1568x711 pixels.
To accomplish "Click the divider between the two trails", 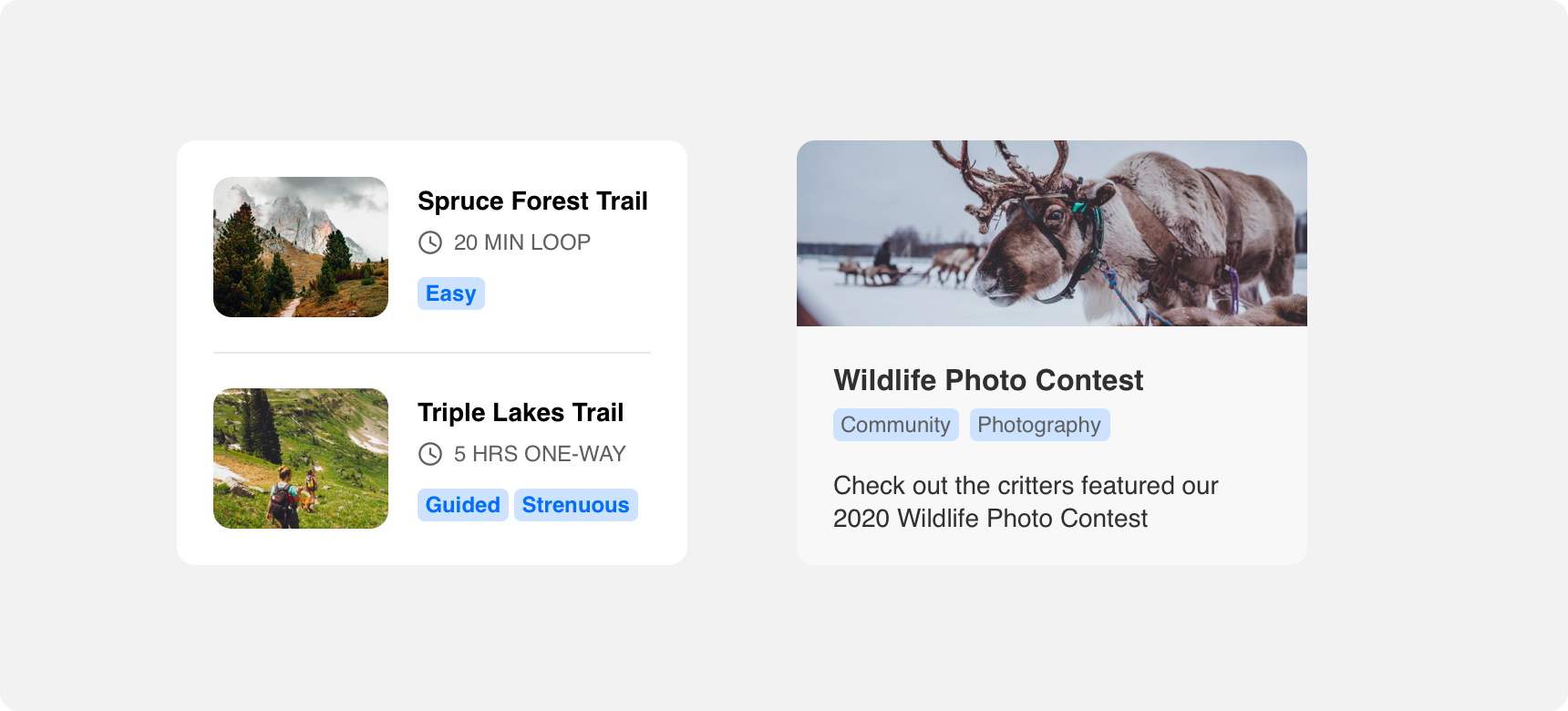I will (432, 353).
